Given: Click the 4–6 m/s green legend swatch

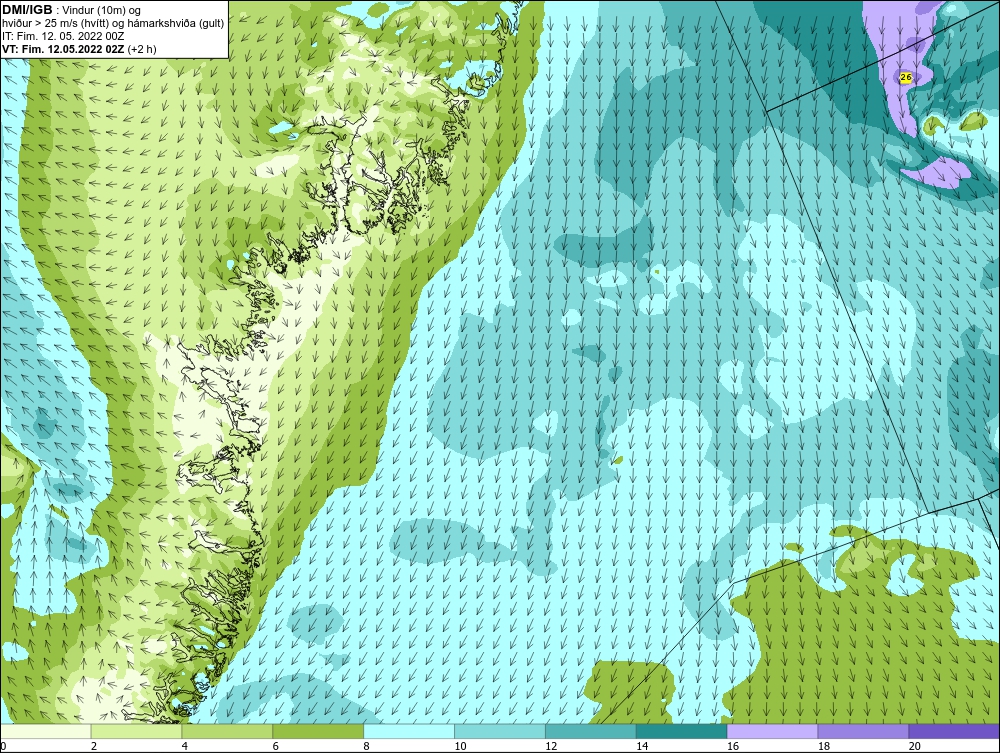Looking at the screenshot, I should pyautogui.click(x=227, y=731).
